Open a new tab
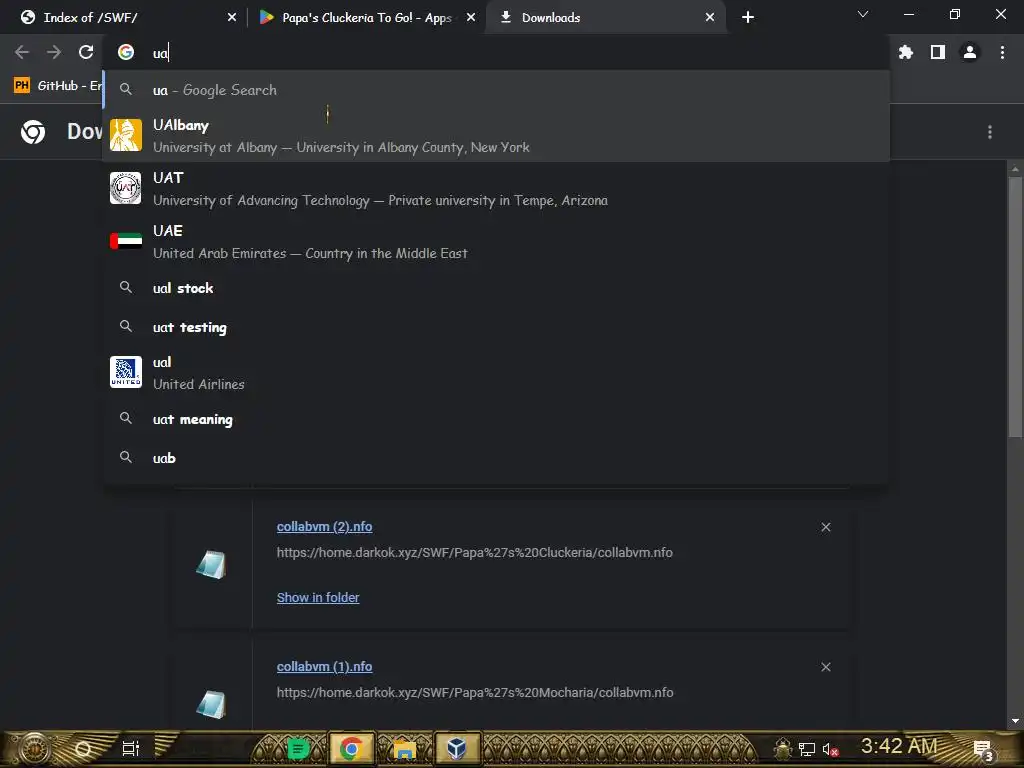The width and height of the screenshot is (1024, 768). (748, 17)
